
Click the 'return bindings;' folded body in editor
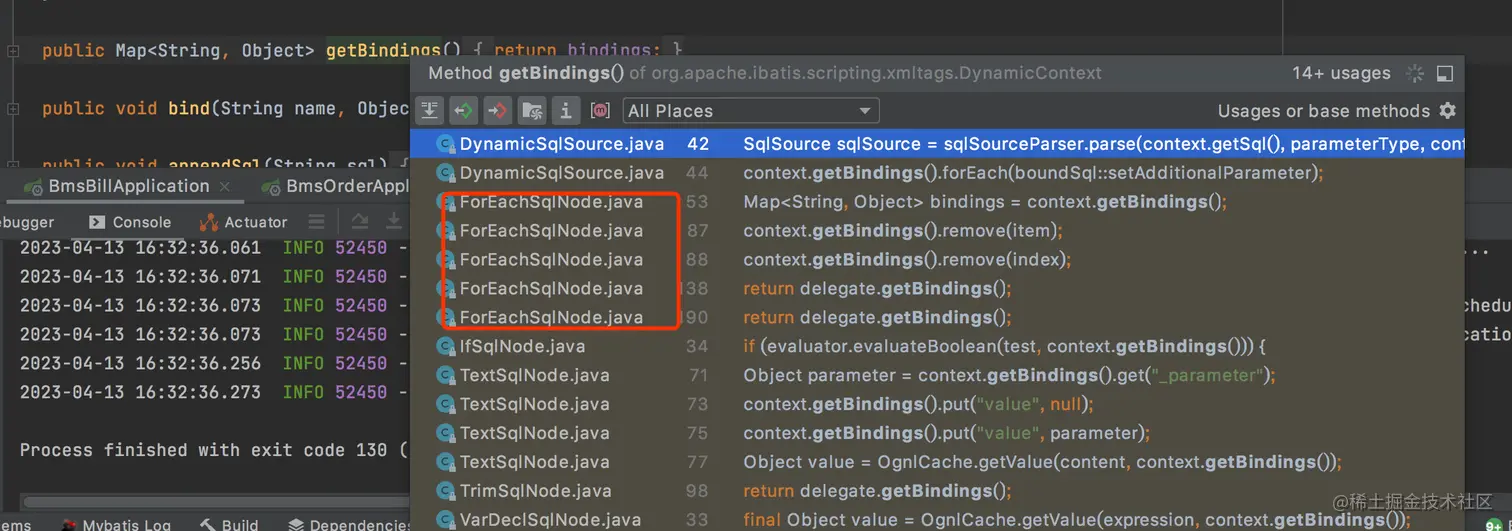point(577,50)
